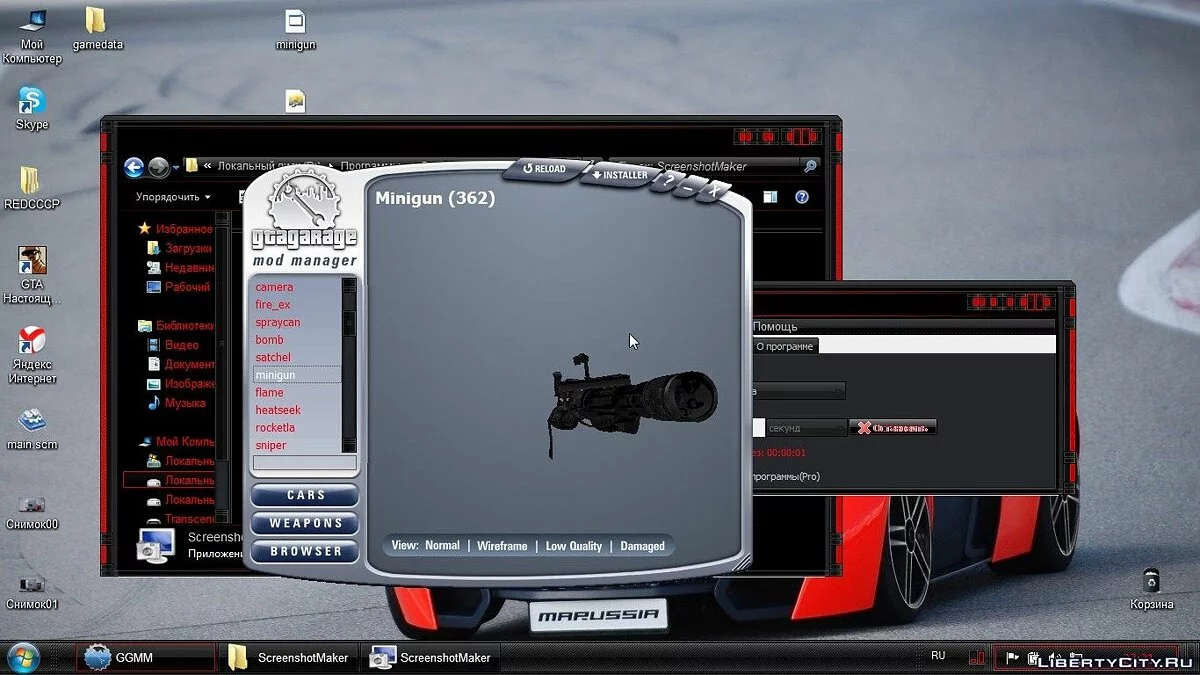This screenshot has width=1200, height=675.
Task: Click the question mark help button
Action: (669, 184)
